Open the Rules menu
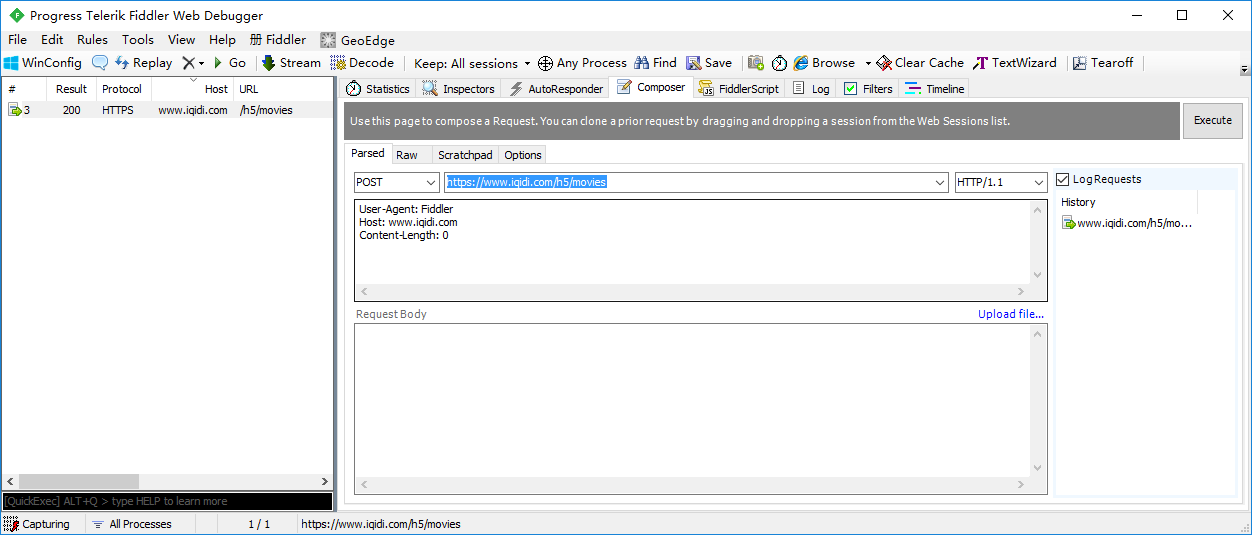Image resolution: width=1252 pixels, height=535 pixels. click(92, 40)
